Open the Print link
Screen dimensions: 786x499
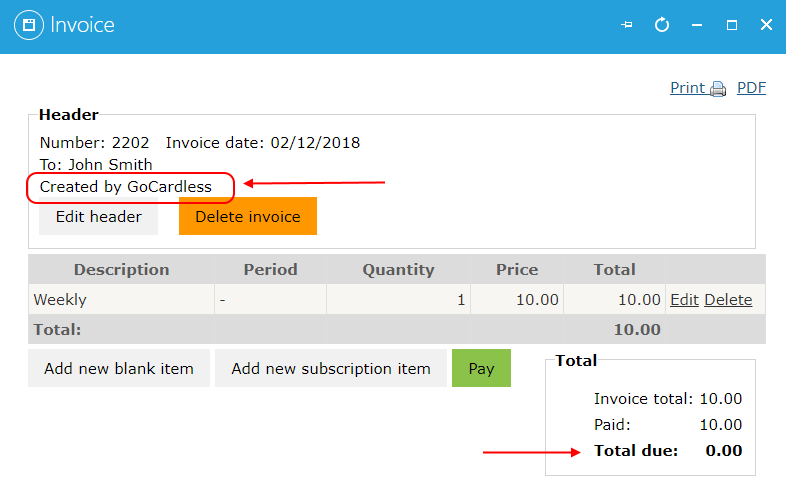(x=687, y=88)
